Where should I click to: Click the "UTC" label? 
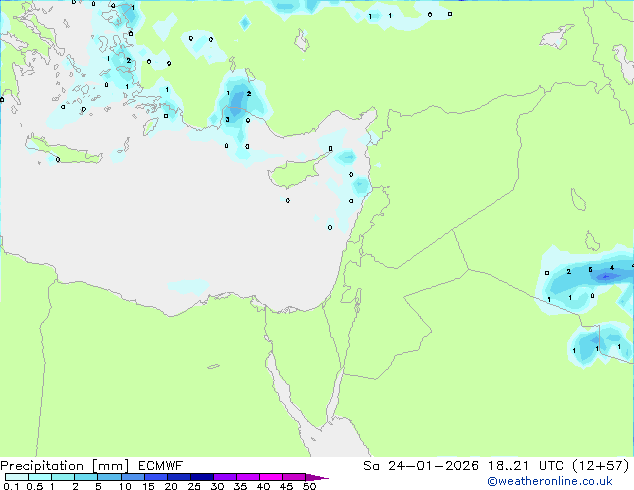(552, 466)
